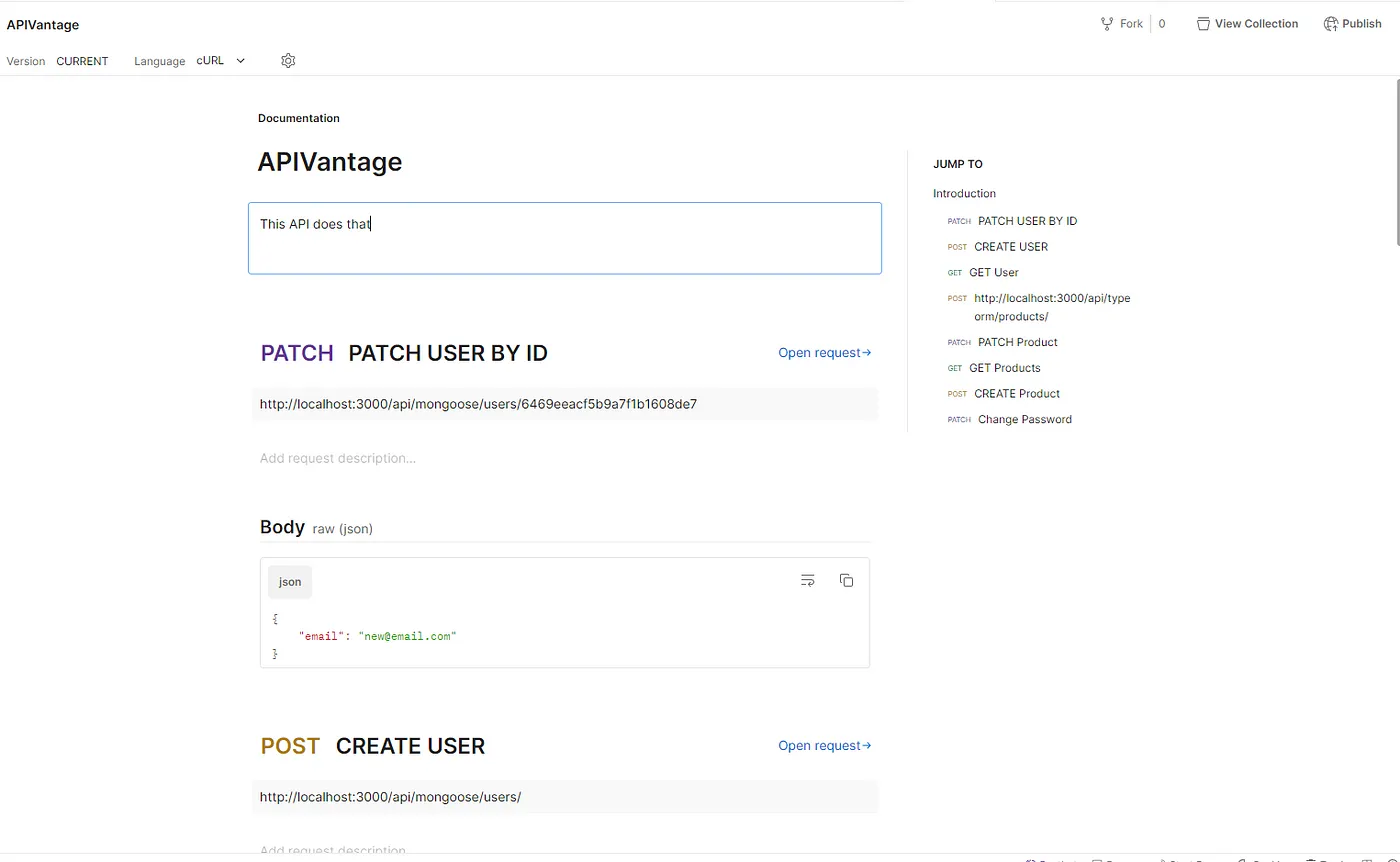Toggle word wrap in JSON code block

[x=808, y=581]
